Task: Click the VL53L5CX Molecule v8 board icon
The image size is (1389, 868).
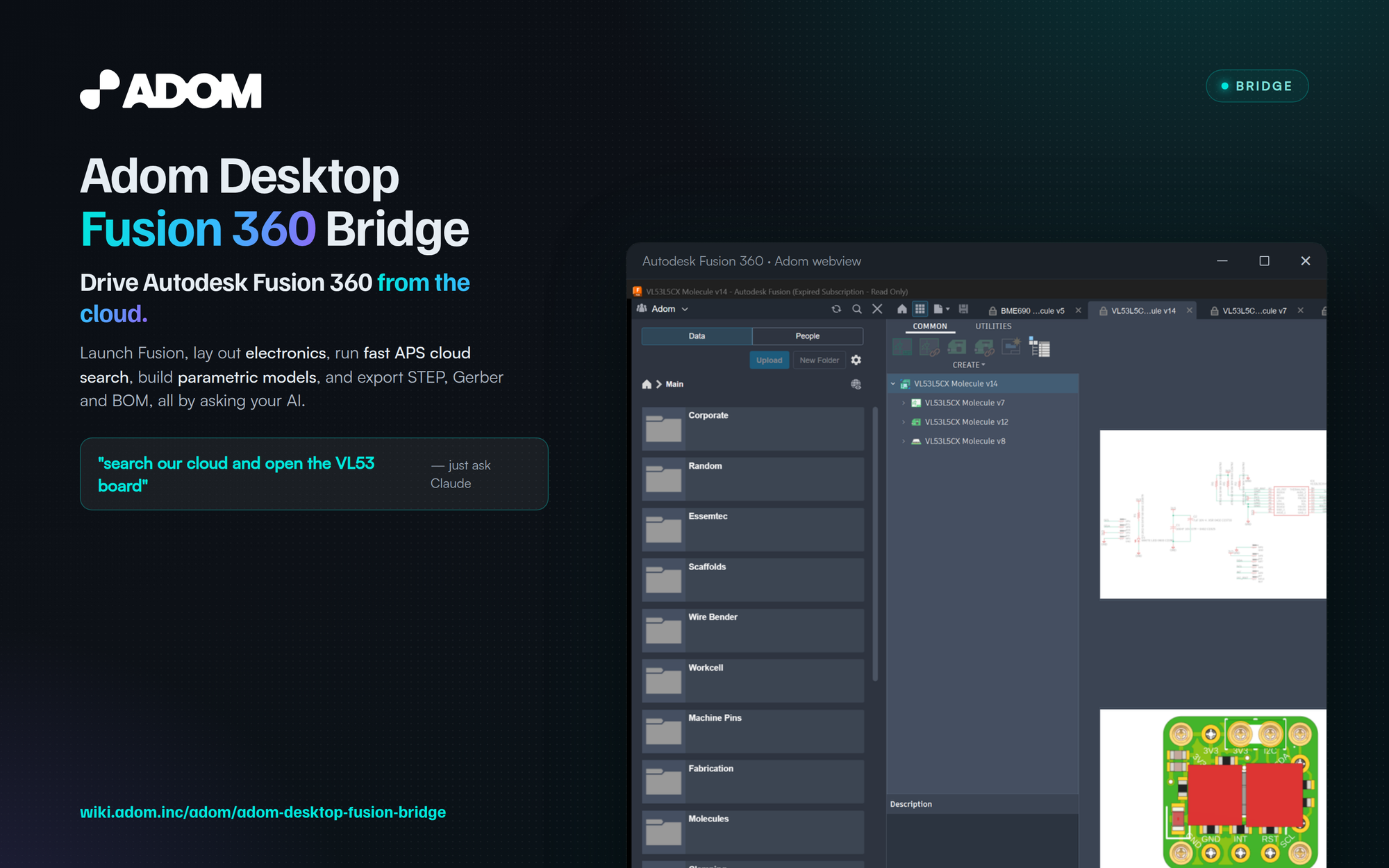Action: (916, 441)
